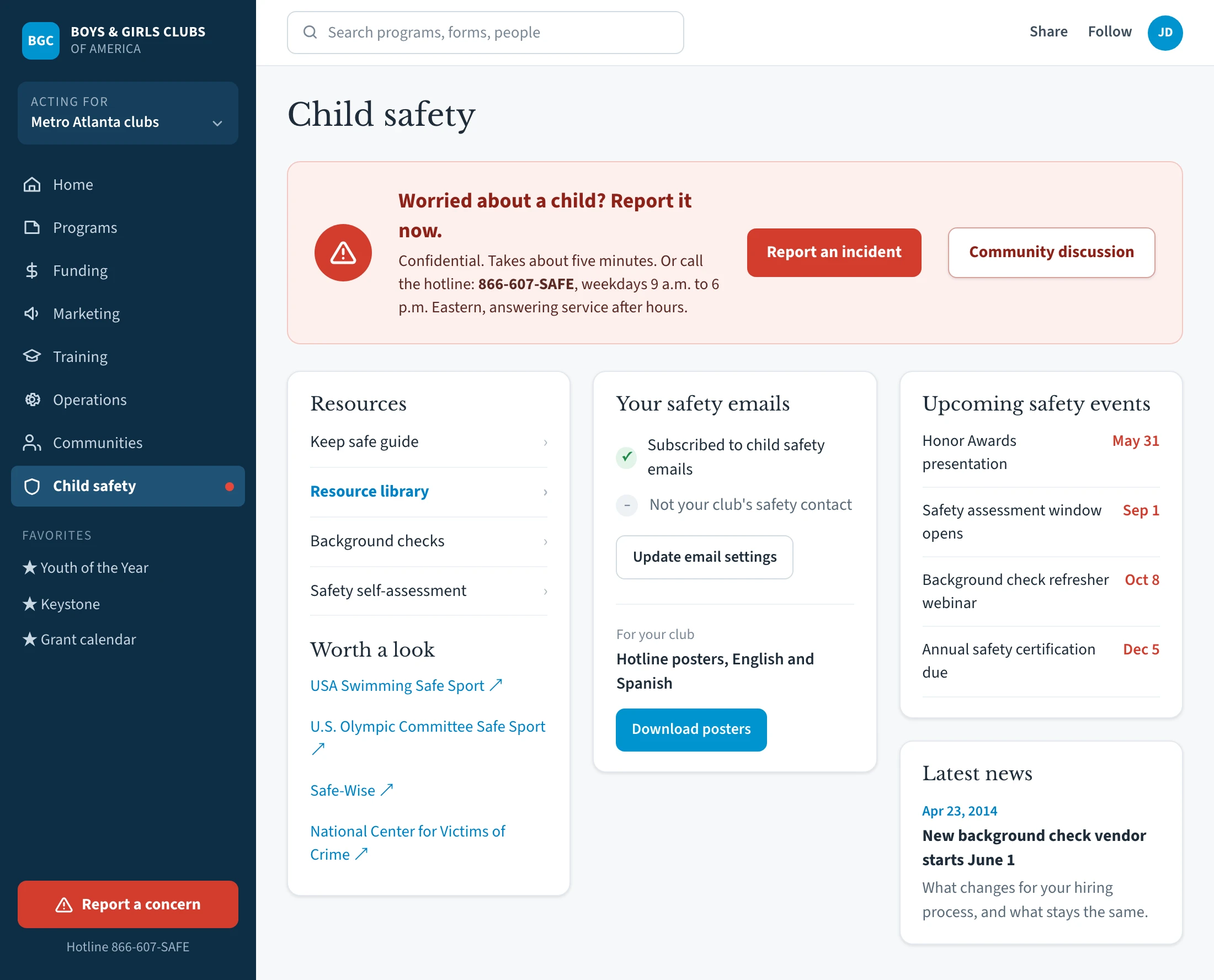Click the Honor Awards presentation event
The image size is (1214, 980).
[x=1041, y=452]
